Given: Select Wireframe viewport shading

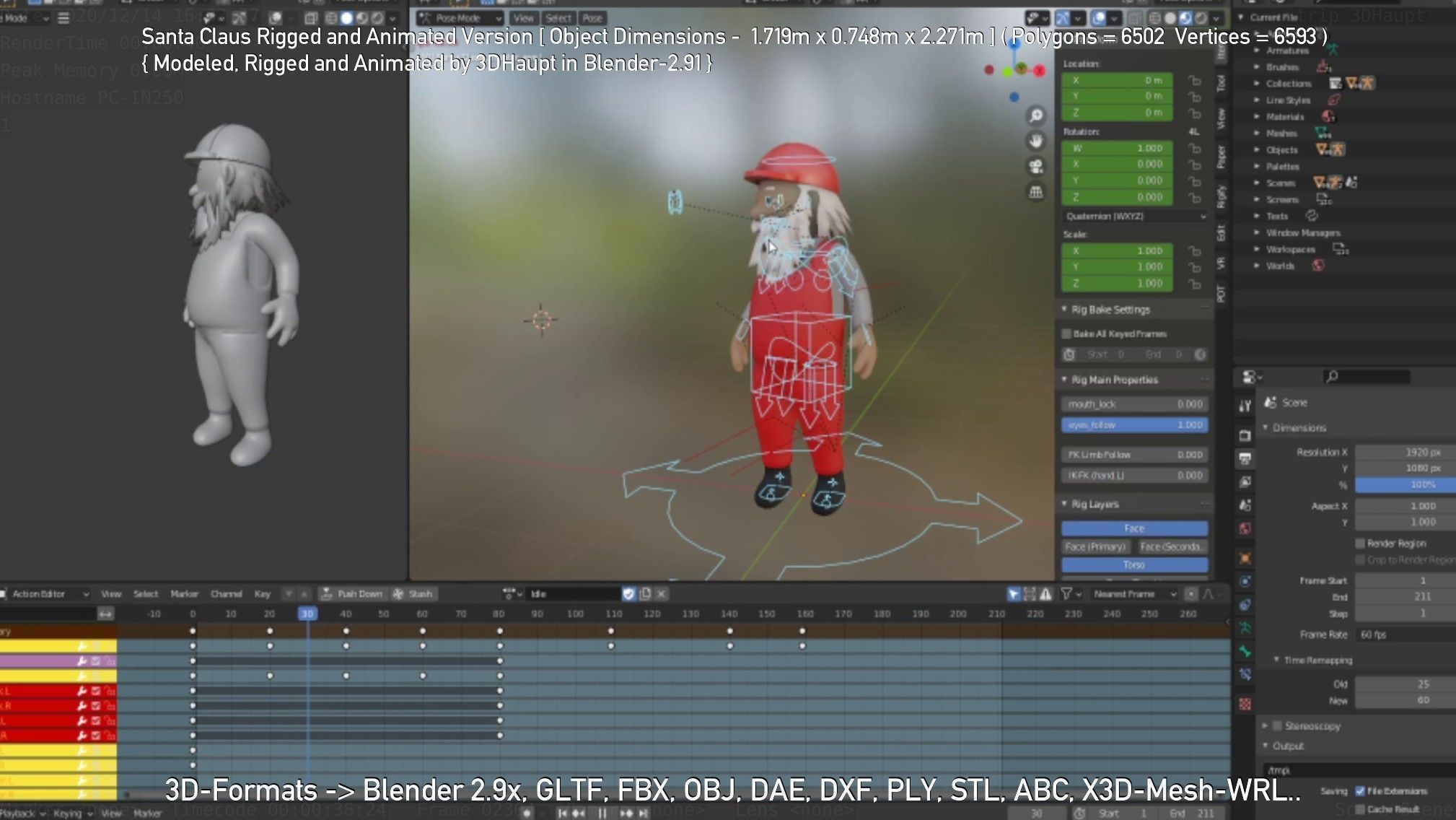Looking at the screenshot, I should click(x=1155, y=18).
